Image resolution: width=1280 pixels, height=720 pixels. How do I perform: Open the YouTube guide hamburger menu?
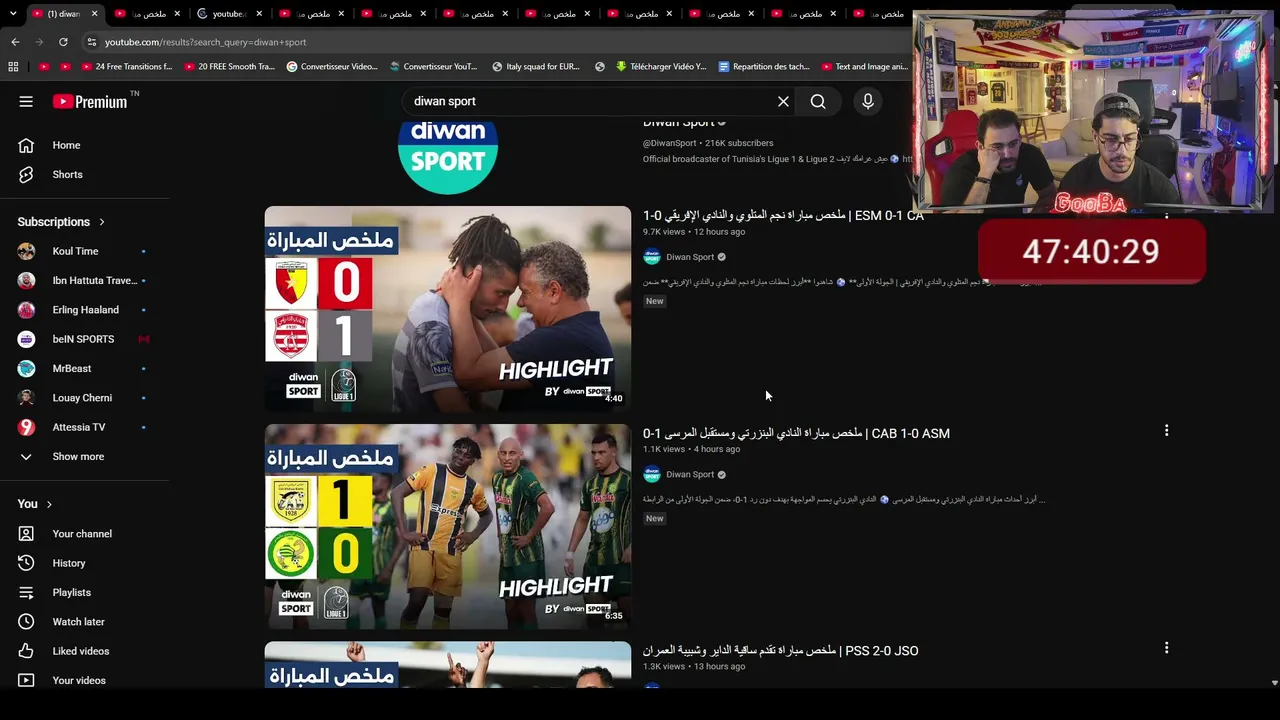click(26, 101)
